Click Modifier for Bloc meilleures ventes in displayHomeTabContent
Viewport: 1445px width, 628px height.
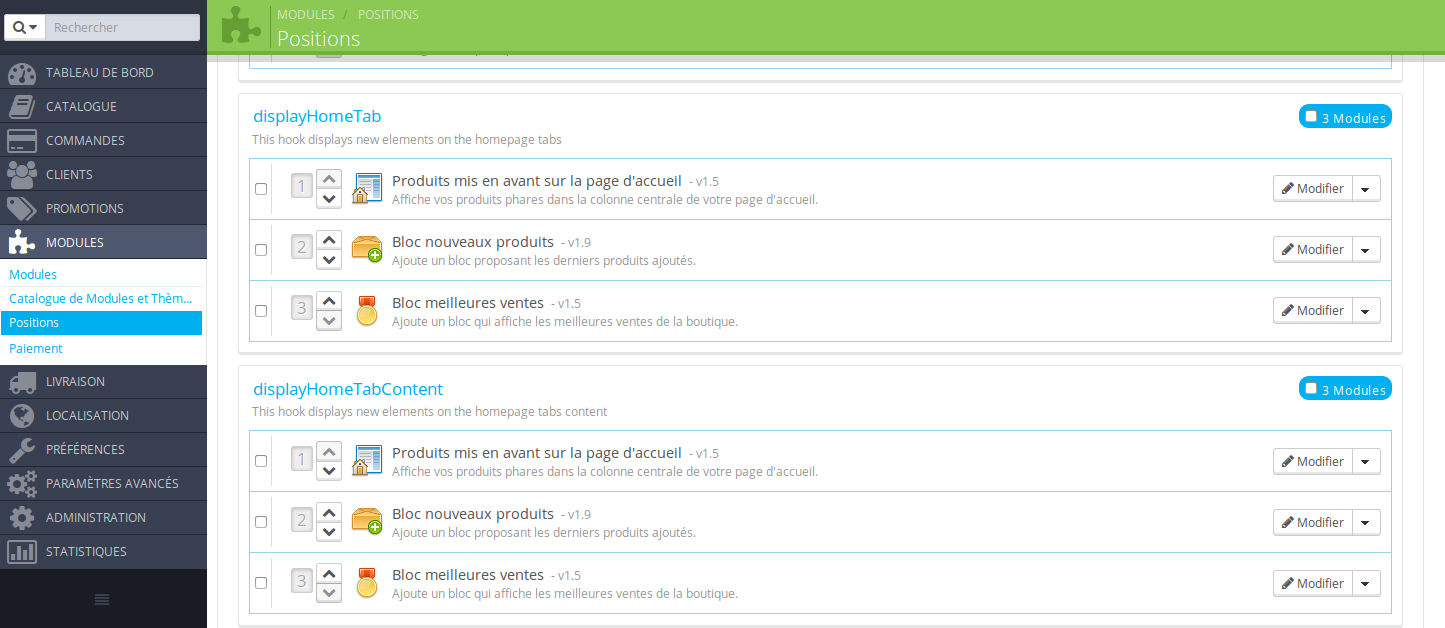click(1313, 583)
